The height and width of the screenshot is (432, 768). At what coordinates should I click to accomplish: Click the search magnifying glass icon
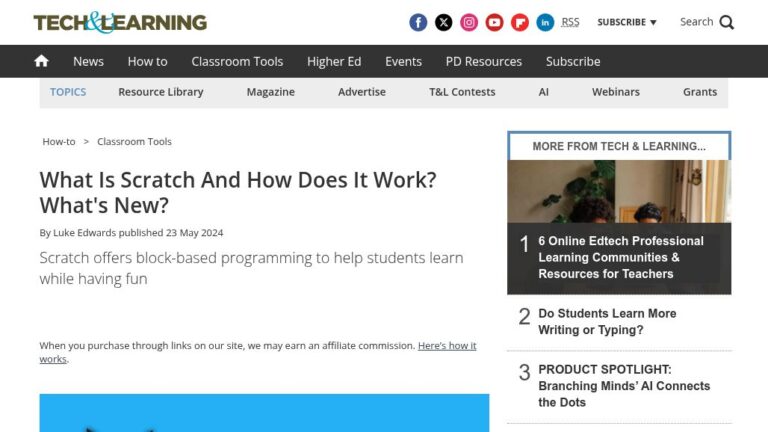tap(726, 23)
